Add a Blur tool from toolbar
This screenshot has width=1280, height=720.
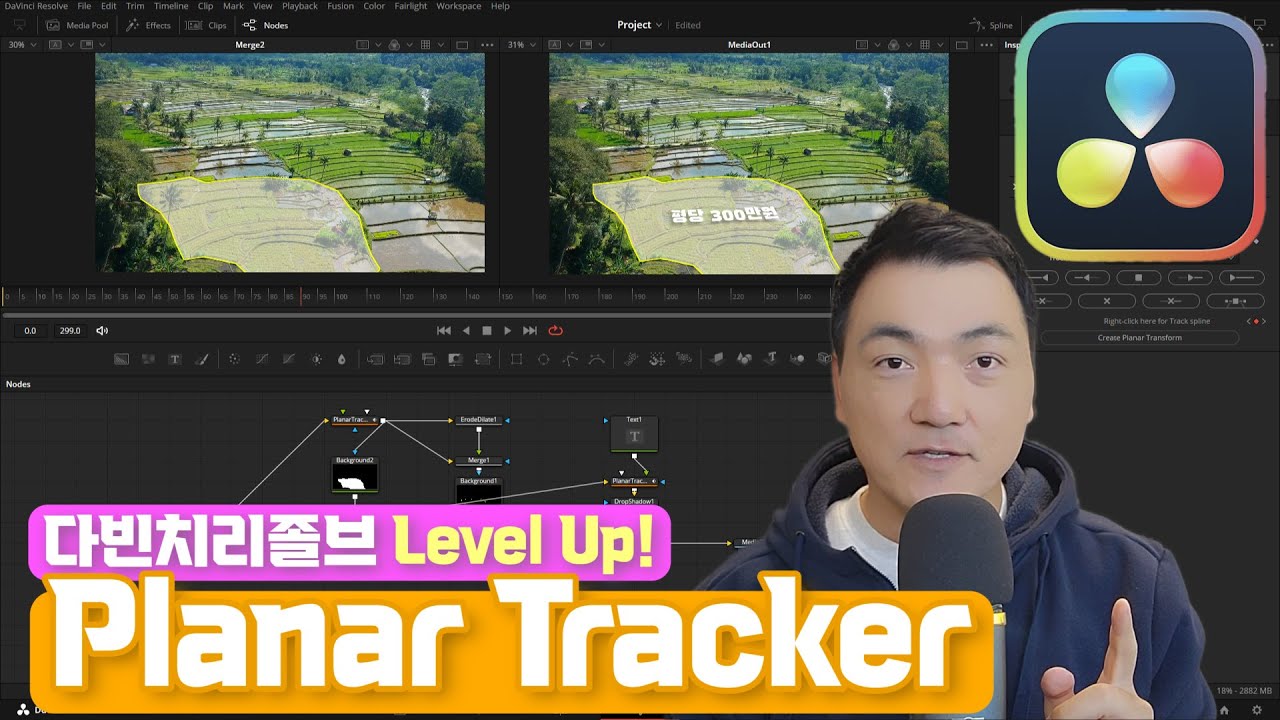tap(342, 359)
